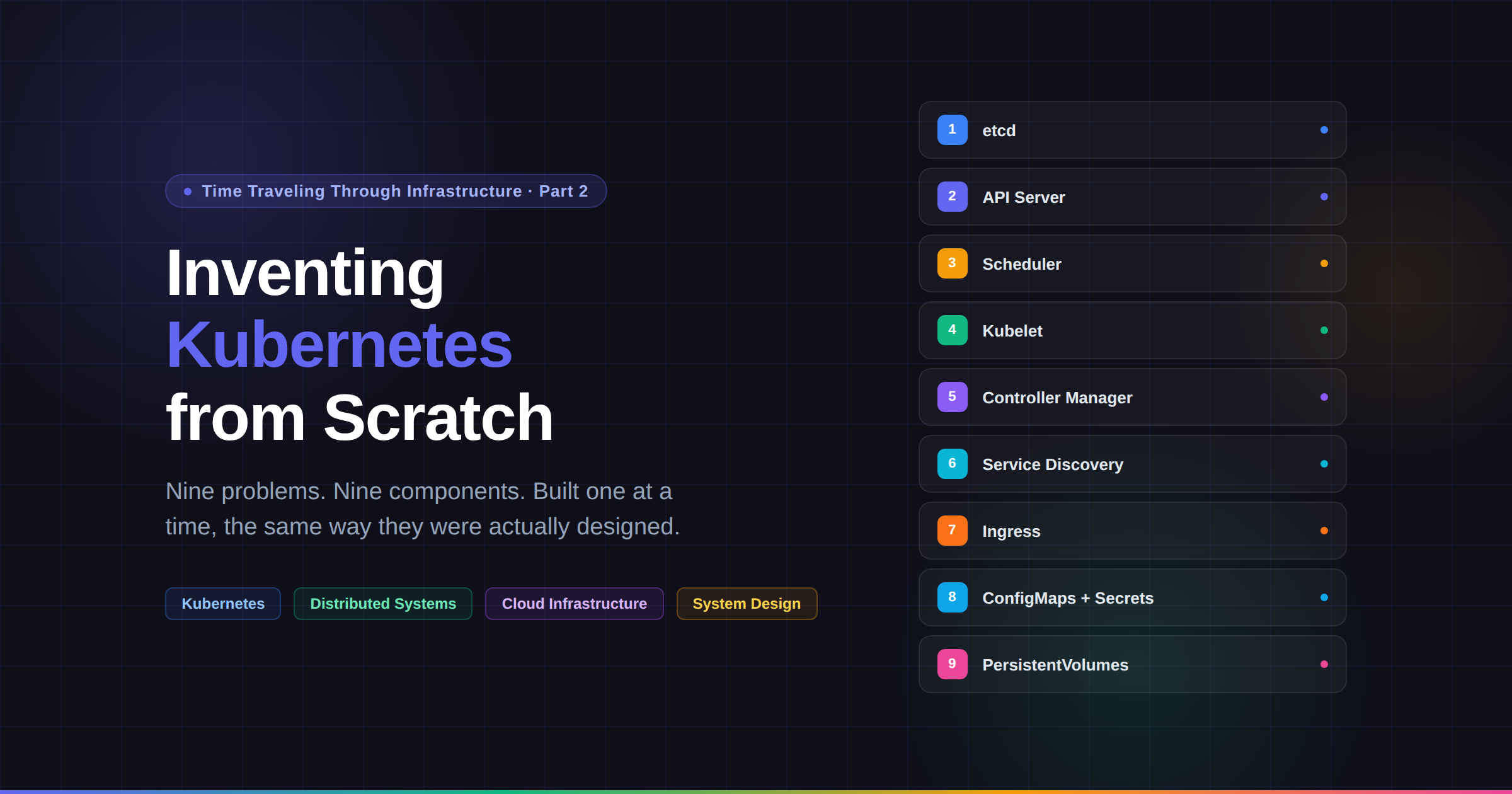Click the teal dot in the Service Discovery card

point(1324,464)
